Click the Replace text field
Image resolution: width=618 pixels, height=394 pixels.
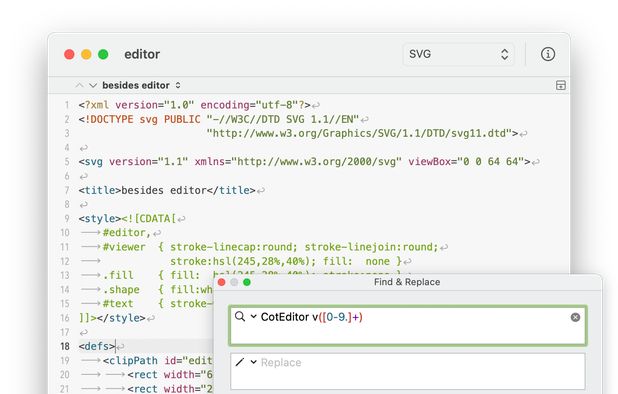pyautogui.click(x=408, y=371)
